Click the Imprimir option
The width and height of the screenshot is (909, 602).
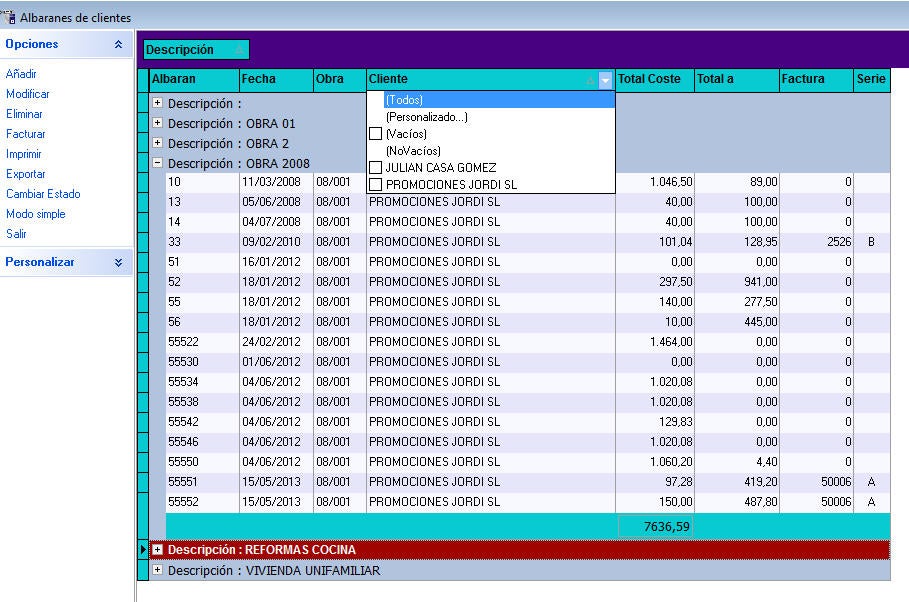[24, 154]
